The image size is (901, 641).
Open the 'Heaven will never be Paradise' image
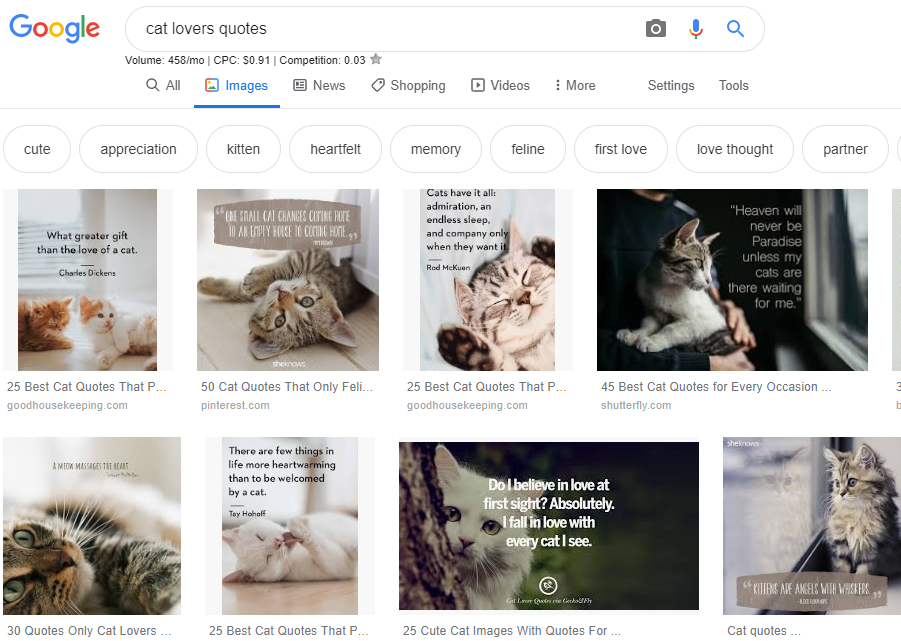[735, 280]
